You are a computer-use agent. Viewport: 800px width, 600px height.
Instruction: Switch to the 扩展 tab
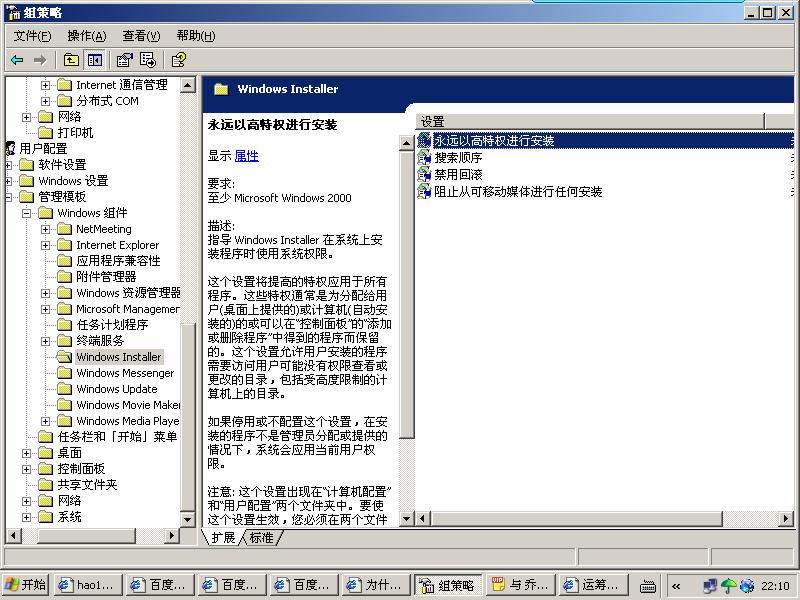(223, 537)
